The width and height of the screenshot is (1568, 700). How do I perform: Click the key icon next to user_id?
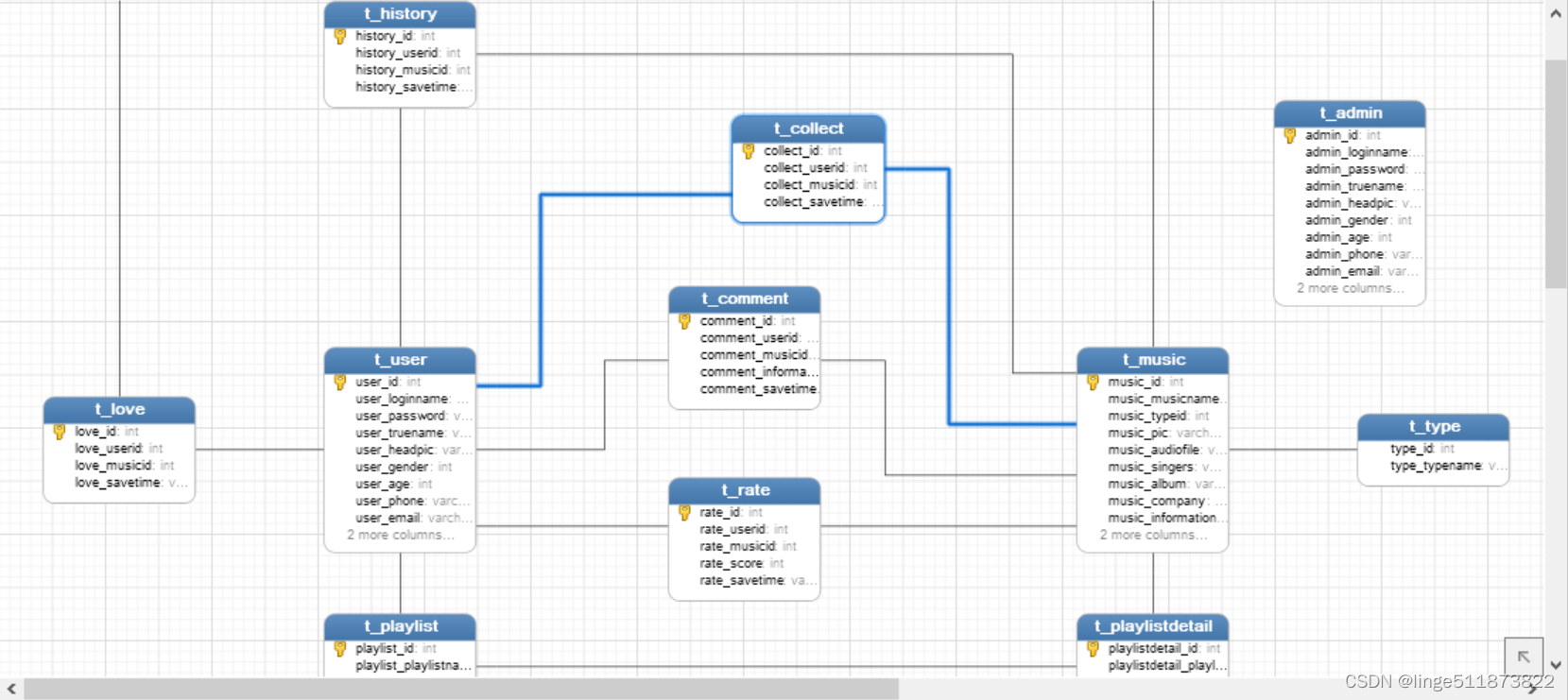coord(340,383)
